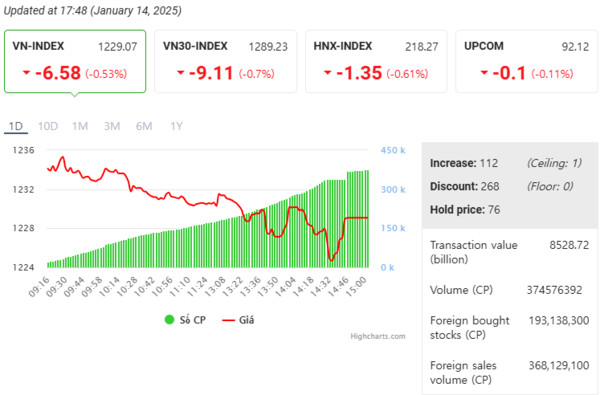This screenshot has height=395, width=600.
Task: Switch to the HNX-INDEX card
Action: [x=376, y=61]
